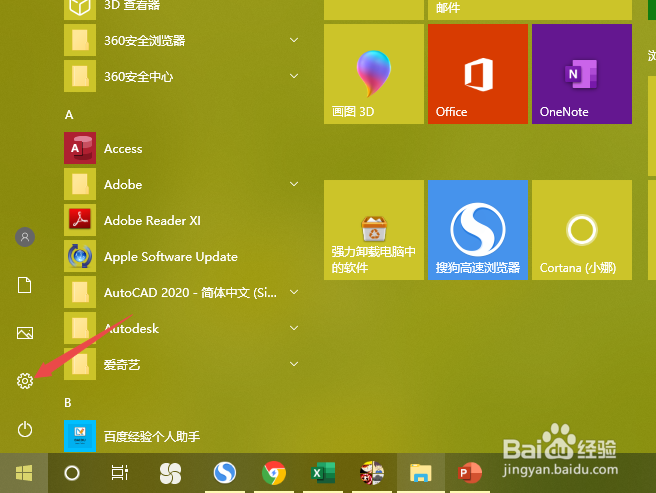Viewport: 656px width, 493px height.
Task: Open 百度经验个人助手 app
Action: (x=182, y=436)
